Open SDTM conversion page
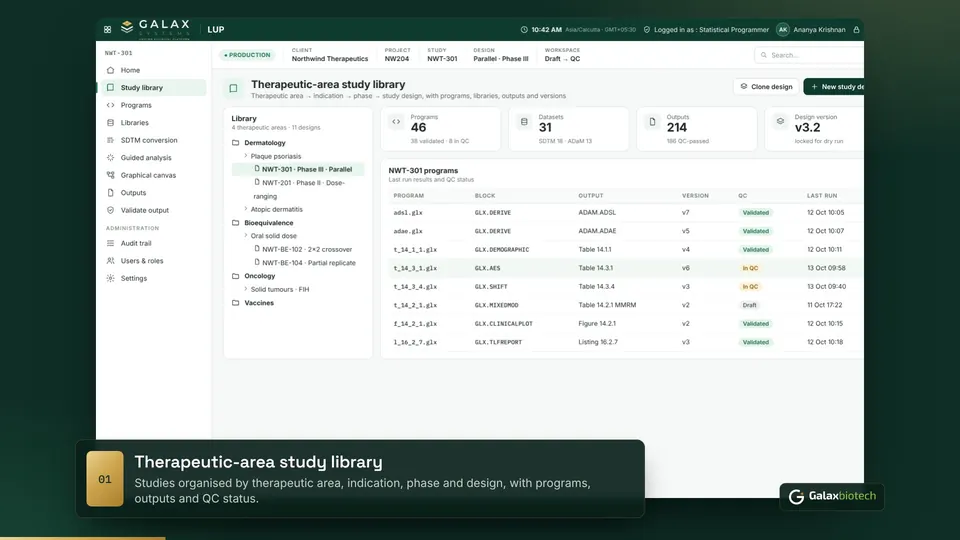The image size is (960, 540). [x=153, y=140]
